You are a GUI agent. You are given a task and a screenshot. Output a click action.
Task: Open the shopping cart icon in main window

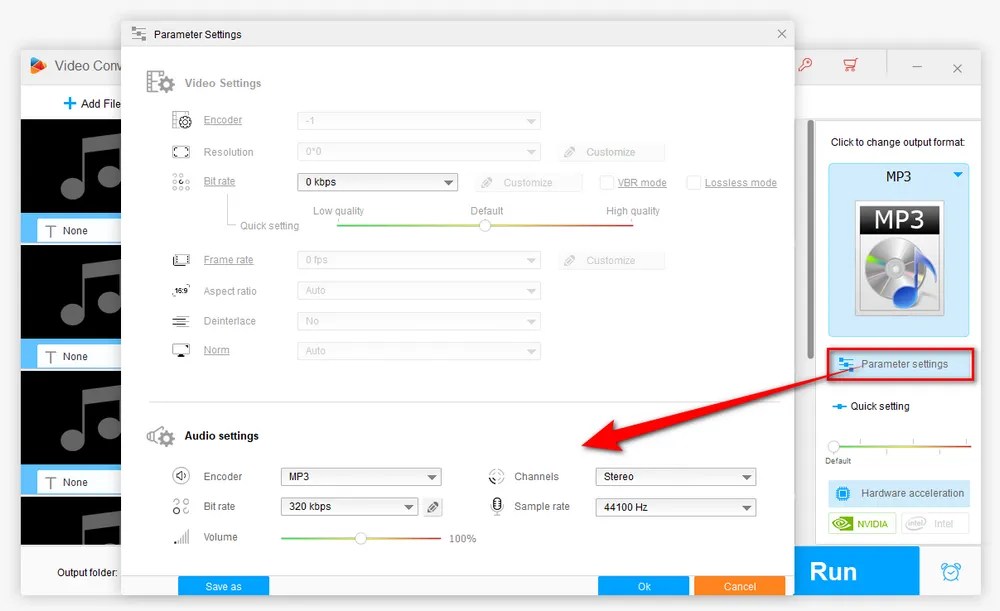click(x=850, y=64)
